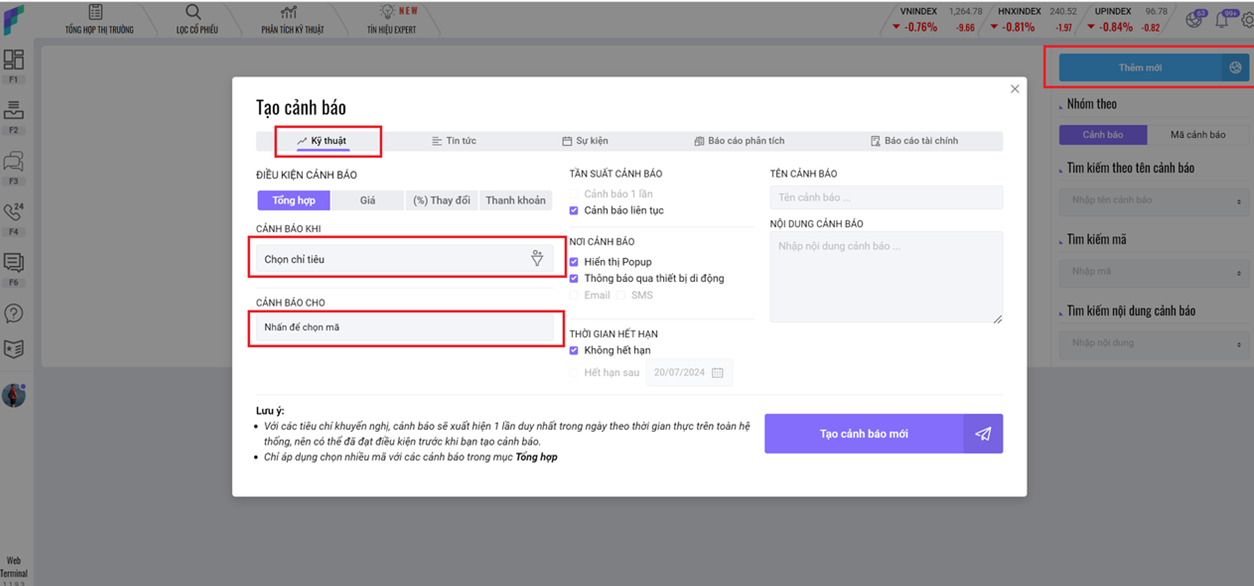Open Tổng hợp thị trường from top toolbar
This screenshot has width=1254, height=586.
100,19
